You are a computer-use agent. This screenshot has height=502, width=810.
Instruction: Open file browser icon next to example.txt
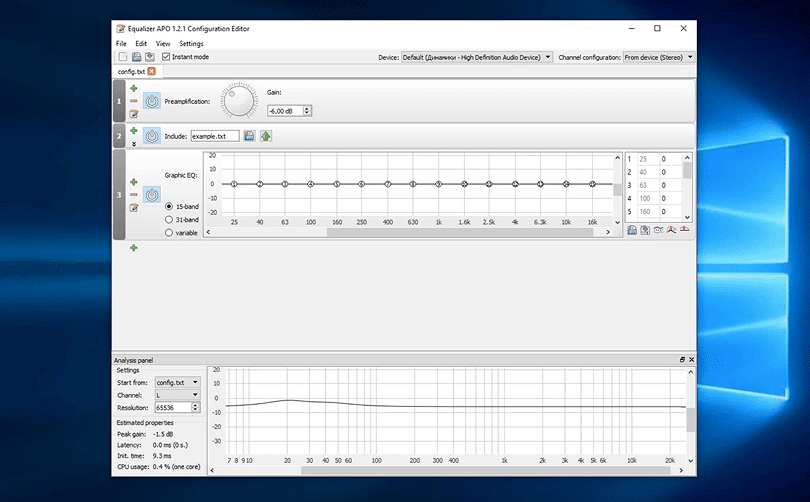click(x=249, y=136)
